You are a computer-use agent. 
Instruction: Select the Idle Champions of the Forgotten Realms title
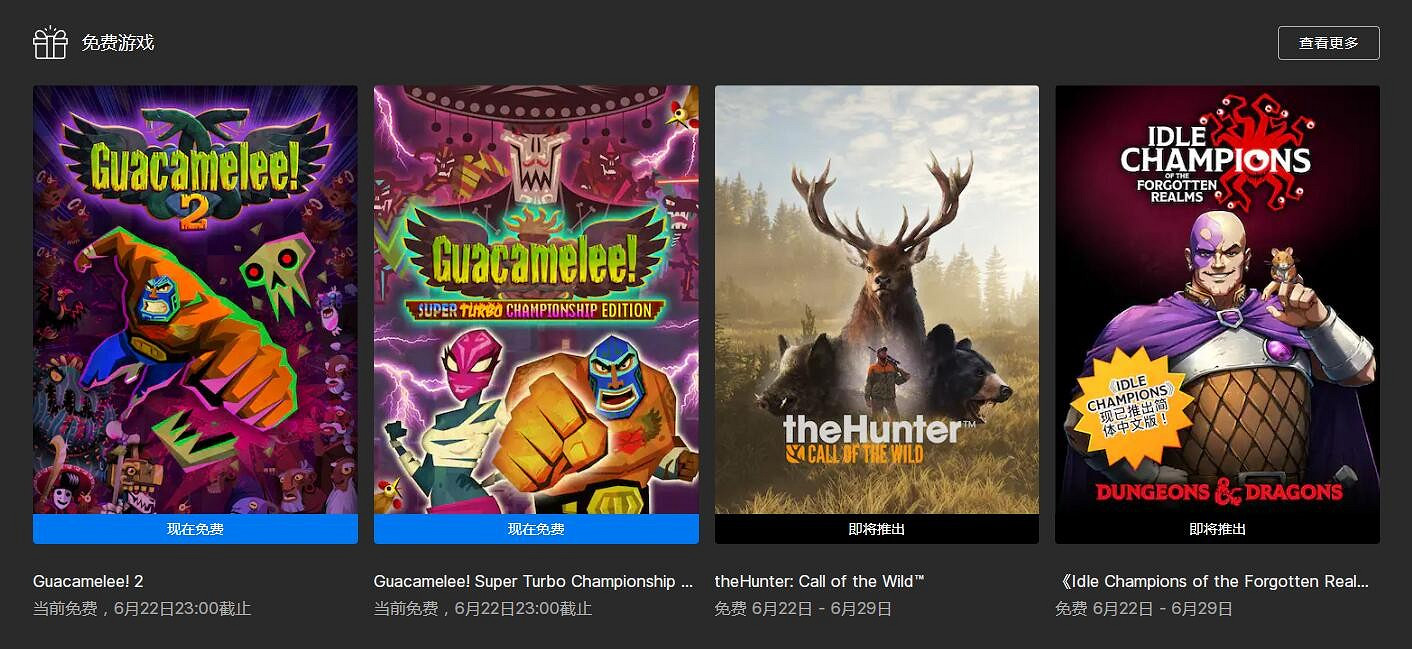click(x=1212, y=581)
